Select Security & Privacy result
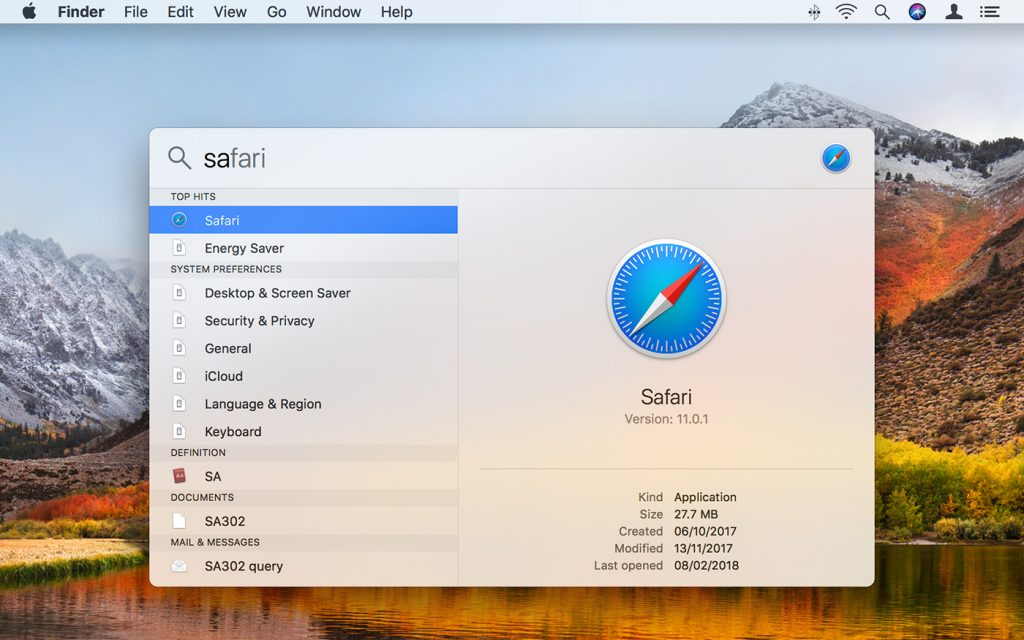Image resolution: width=1024 pixels, height=640 pixels. [303, 321]
